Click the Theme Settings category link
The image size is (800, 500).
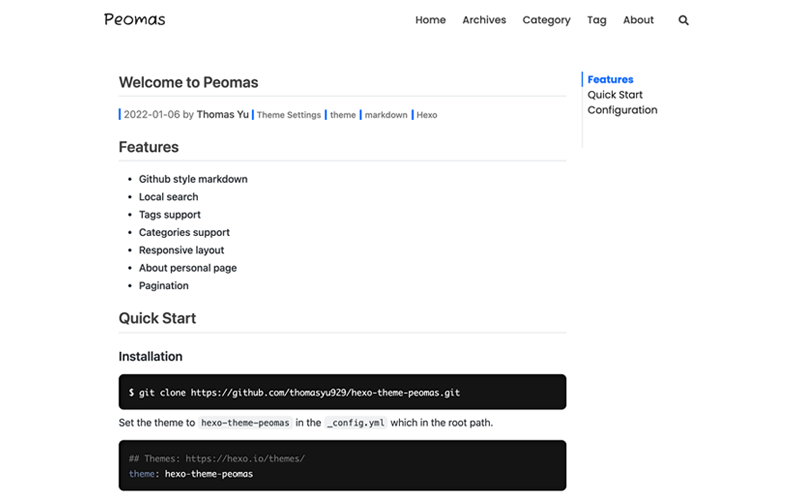(x=289, y=115)
